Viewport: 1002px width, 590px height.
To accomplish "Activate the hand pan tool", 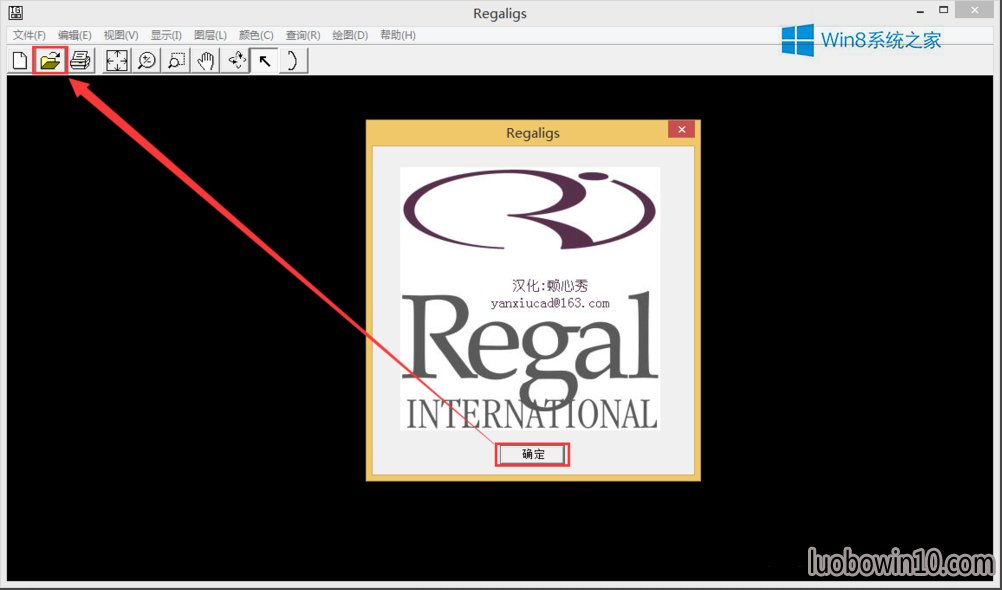I will pos(206,61).
